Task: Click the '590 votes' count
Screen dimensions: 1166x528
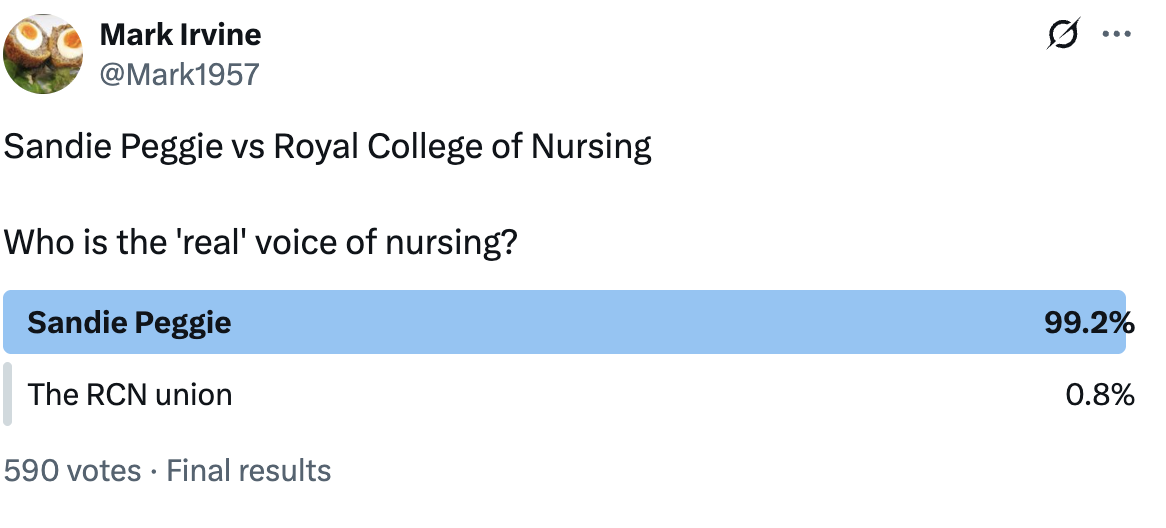Action: pos(72,470)
